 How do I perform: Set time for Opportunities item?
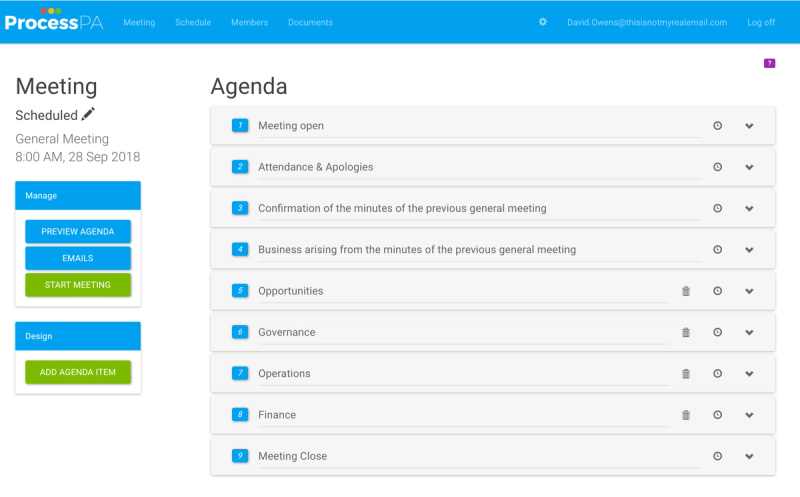(717, 291)
